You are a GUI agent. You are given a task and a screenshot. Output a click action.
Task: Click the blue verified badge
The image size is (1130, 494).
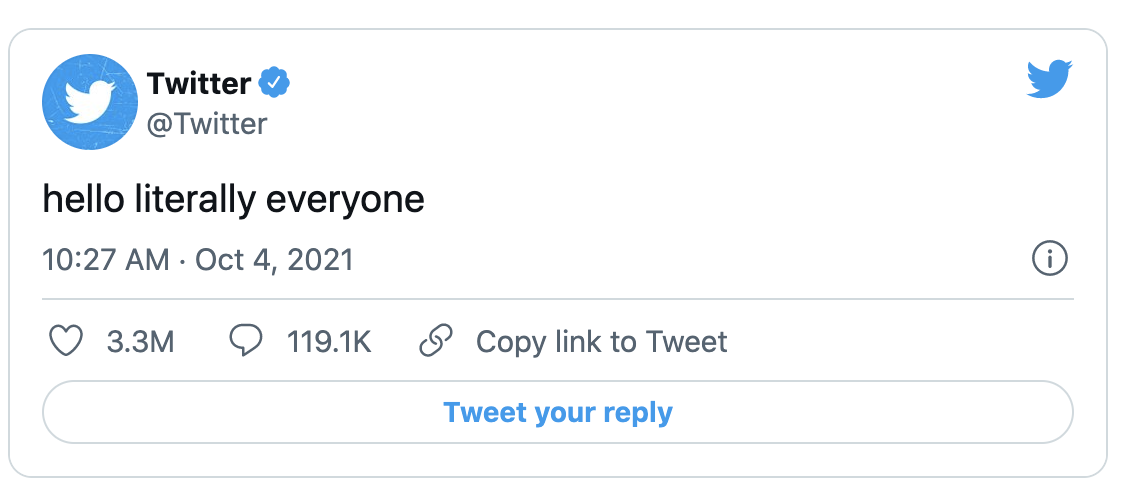pos(275,83)
